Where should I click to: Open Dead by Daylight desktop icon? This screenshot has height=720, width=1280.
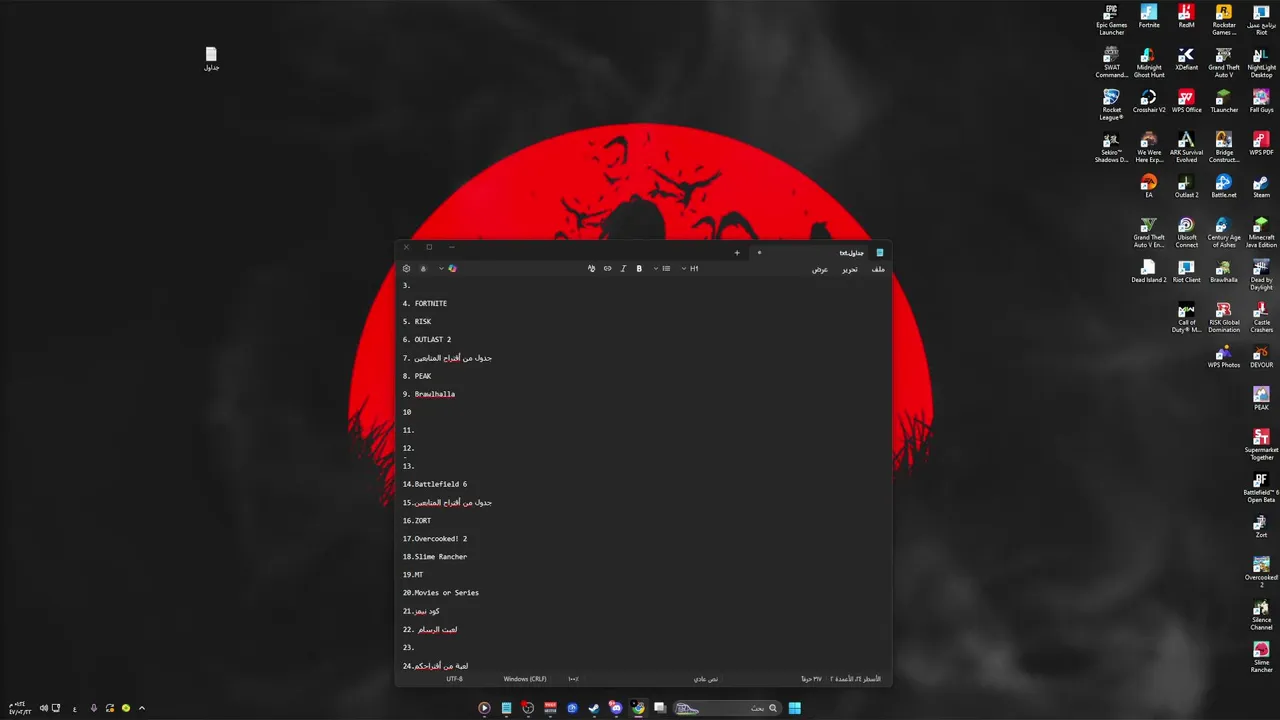(1261, 275)
